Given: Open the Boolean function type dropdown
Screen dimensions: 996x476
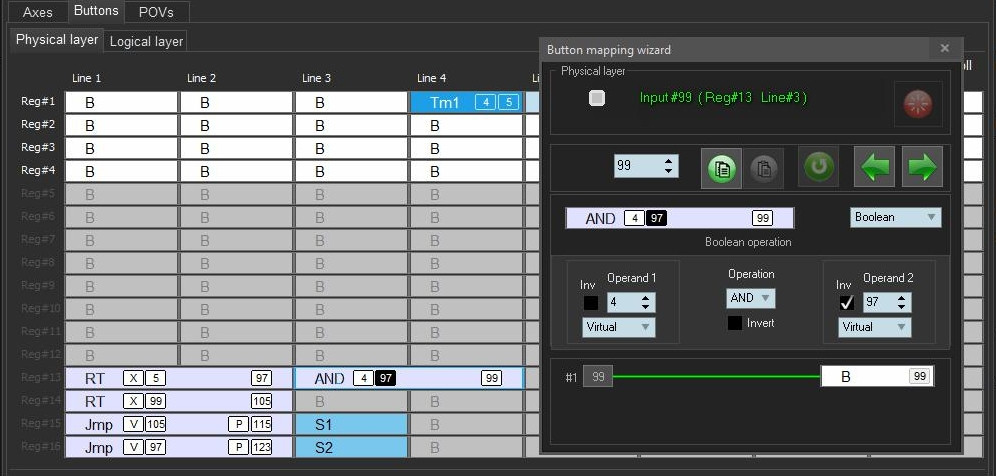Looking at the screenshot, I should pos(896,217).
